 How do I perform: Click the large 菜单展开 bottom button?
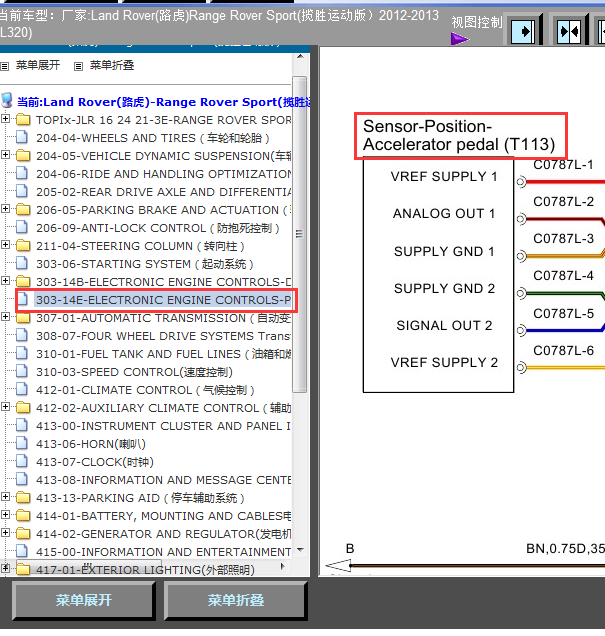[84, 600]
